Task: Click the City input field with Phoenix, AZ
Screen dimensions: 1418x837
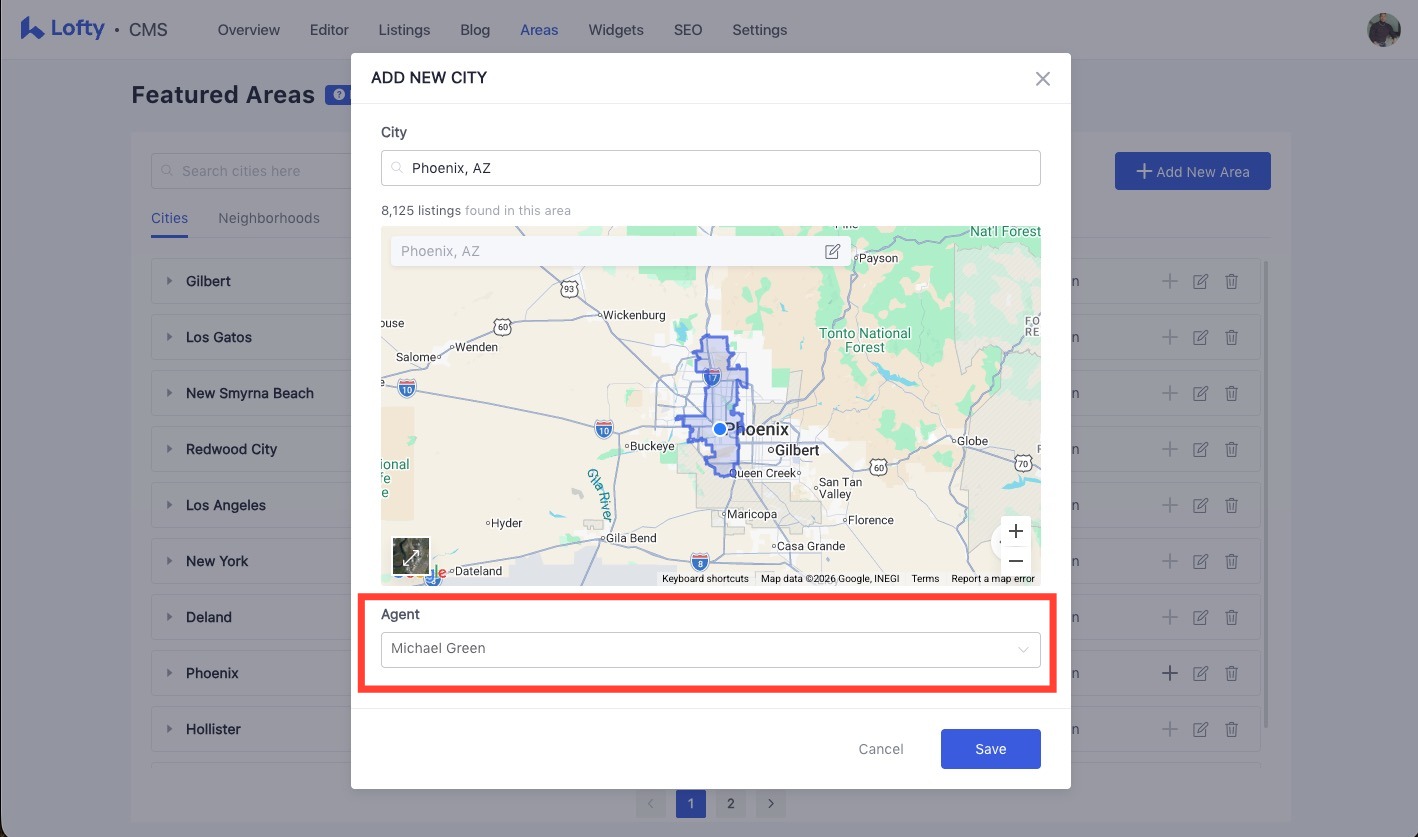Action: [x=710, y=168]
